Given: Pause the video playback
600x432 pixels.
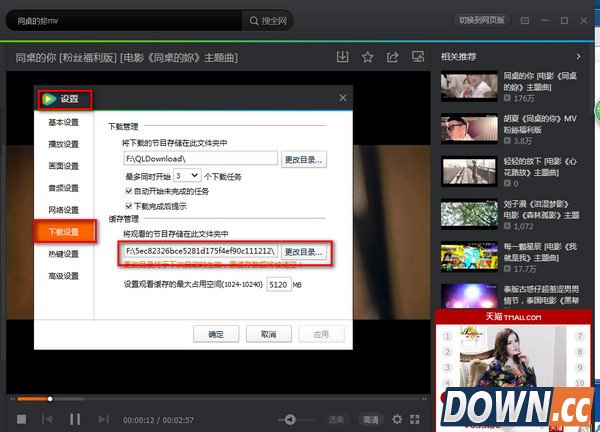Looking at the screenshot, I should pyautogui.click(x=75, y=419).
